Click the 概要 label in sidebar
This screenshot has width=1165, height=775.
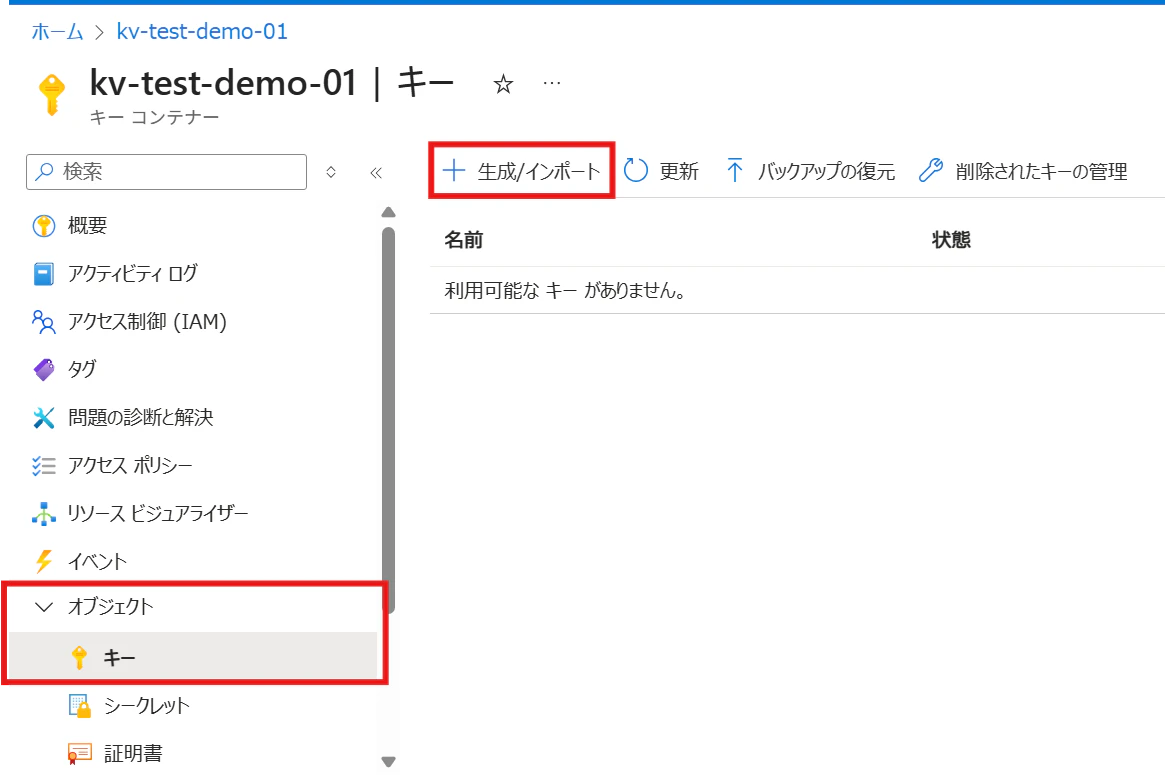(88, 225)
